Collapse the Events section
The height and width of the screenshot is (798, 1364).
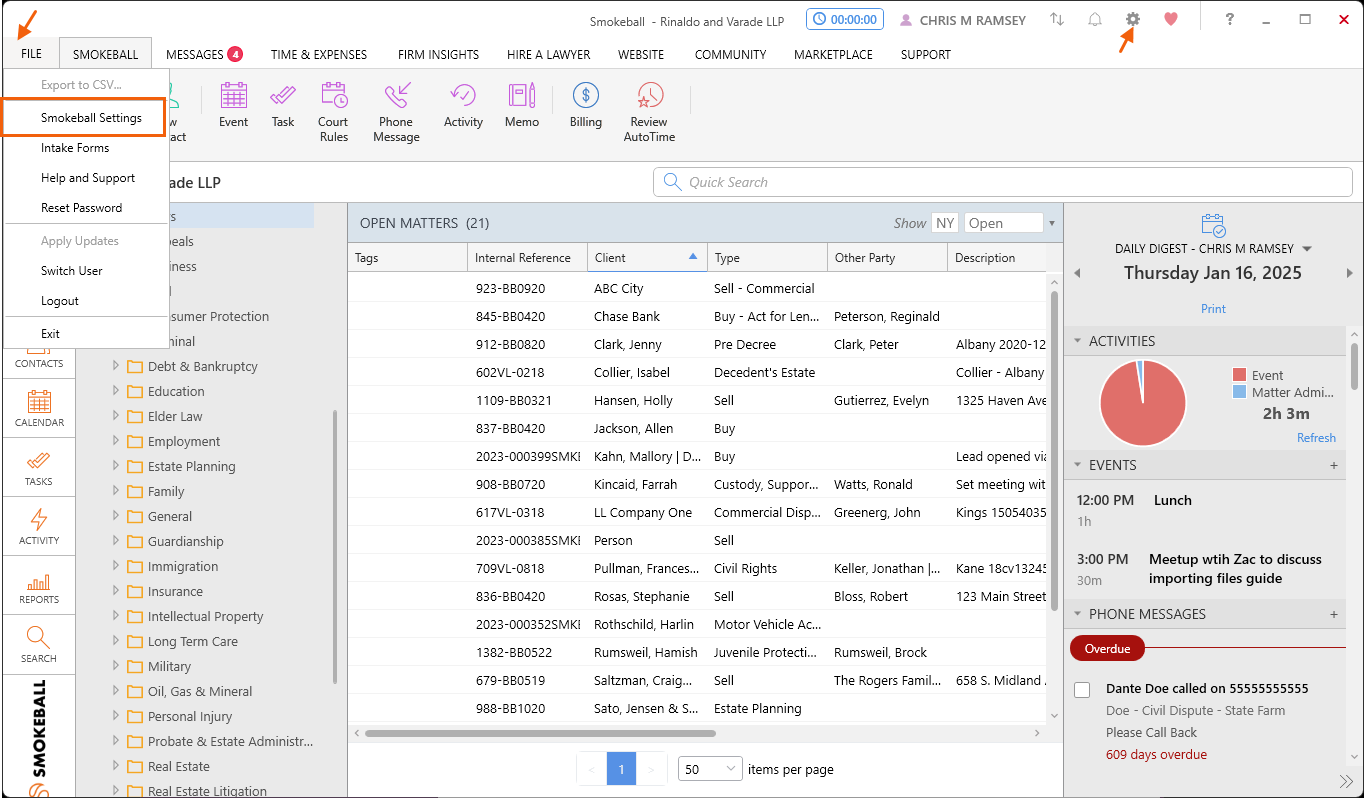click(x=1078, y=465)
